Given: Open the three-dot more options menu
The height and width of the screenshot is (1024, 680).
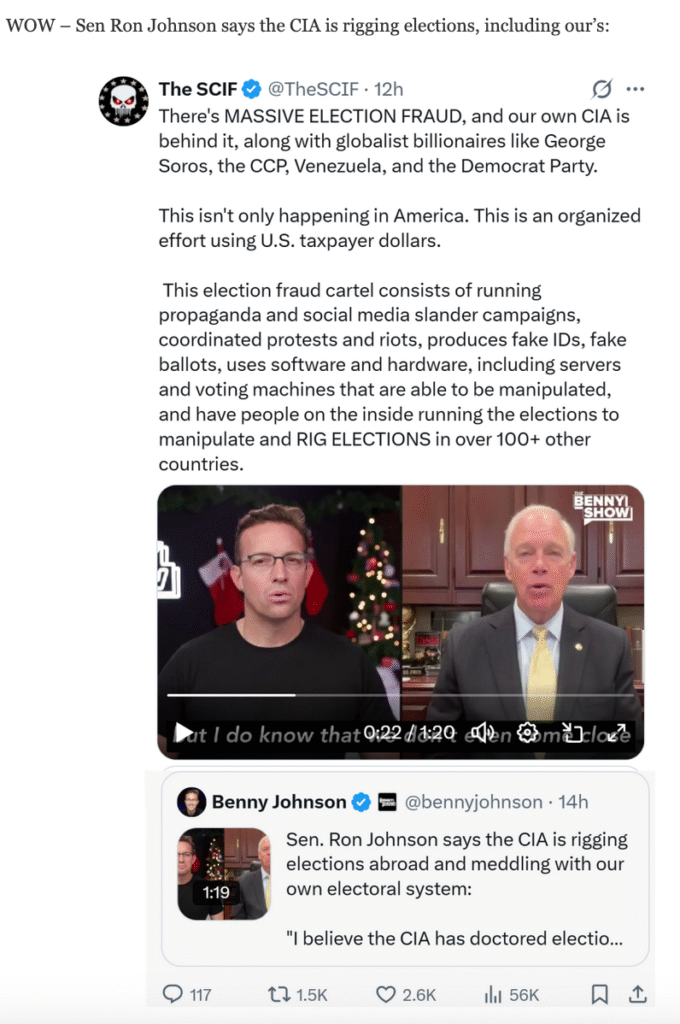Looking at the screenshot, I should pos(635,89).
